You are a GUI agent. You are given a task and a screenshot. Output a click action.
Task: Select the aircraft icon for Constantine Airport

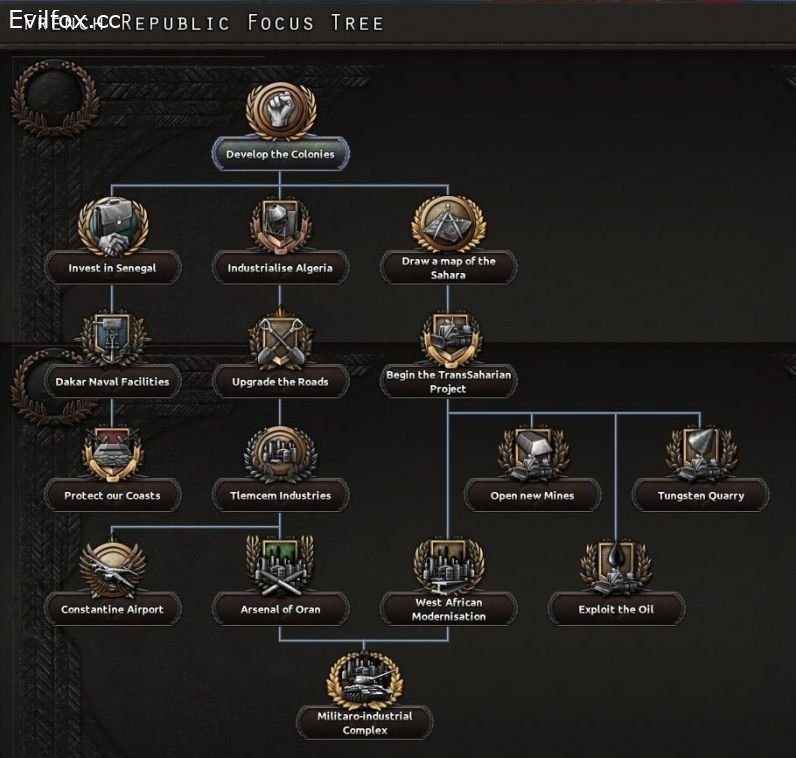point(112,566)
